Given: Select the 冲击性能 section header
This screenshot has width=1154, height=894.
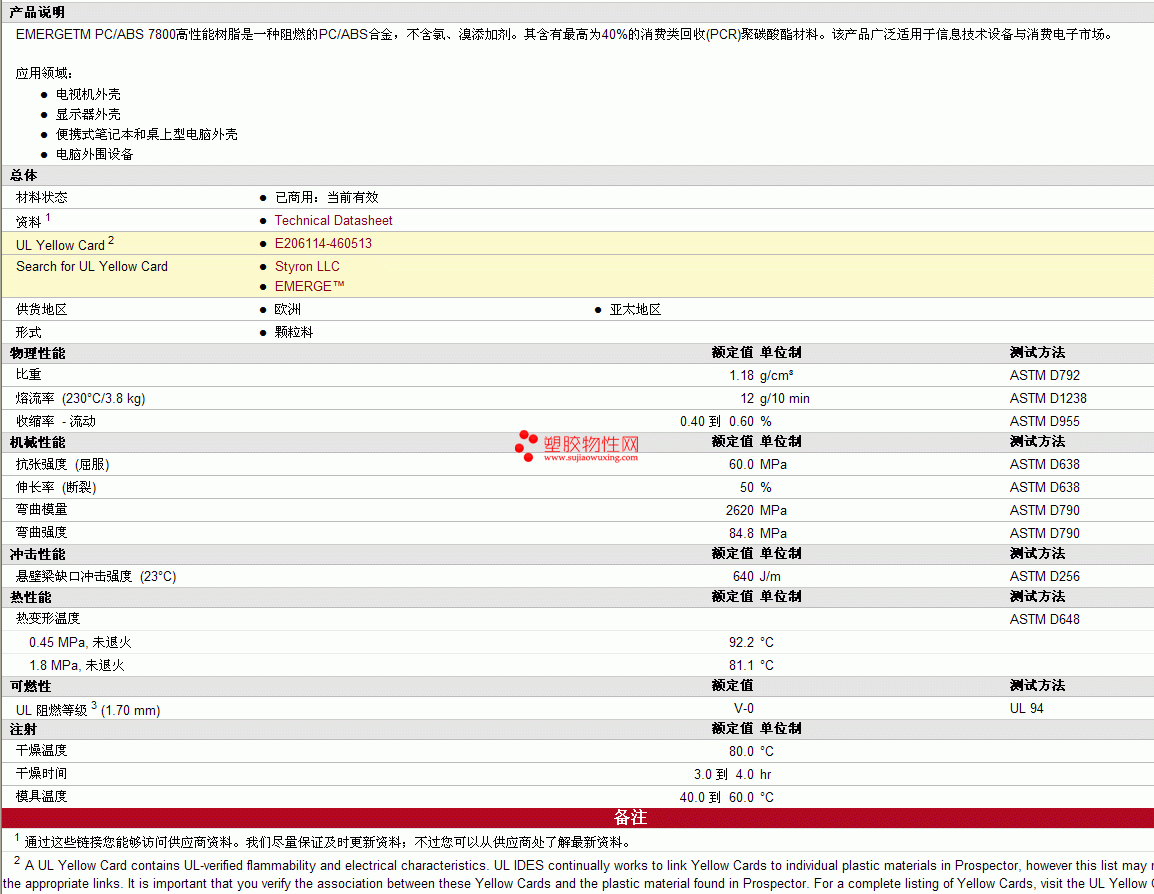Looking at the screenshot, I should [x=37, y=554].
